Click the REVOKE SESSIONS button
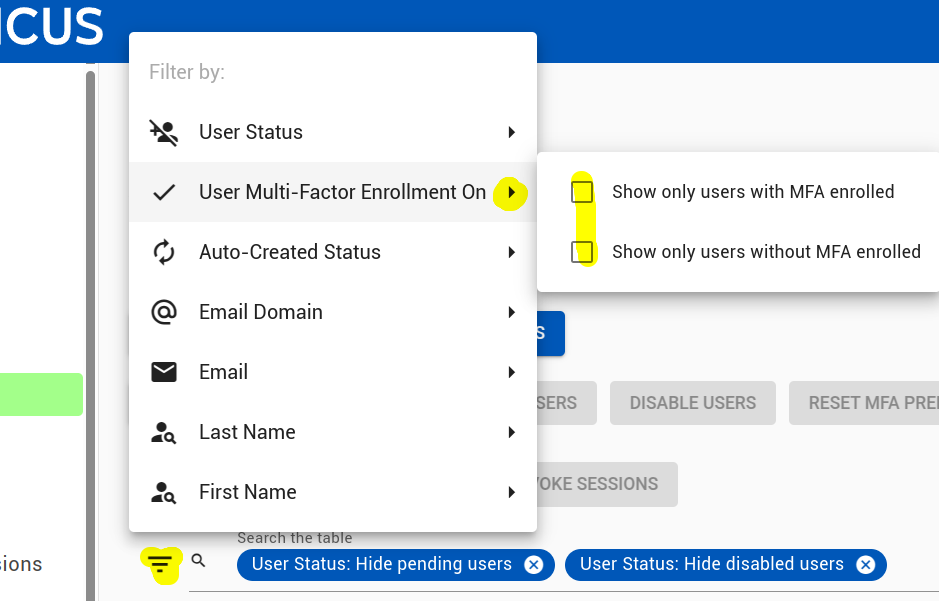939x601 pixels. pos(607,484)
